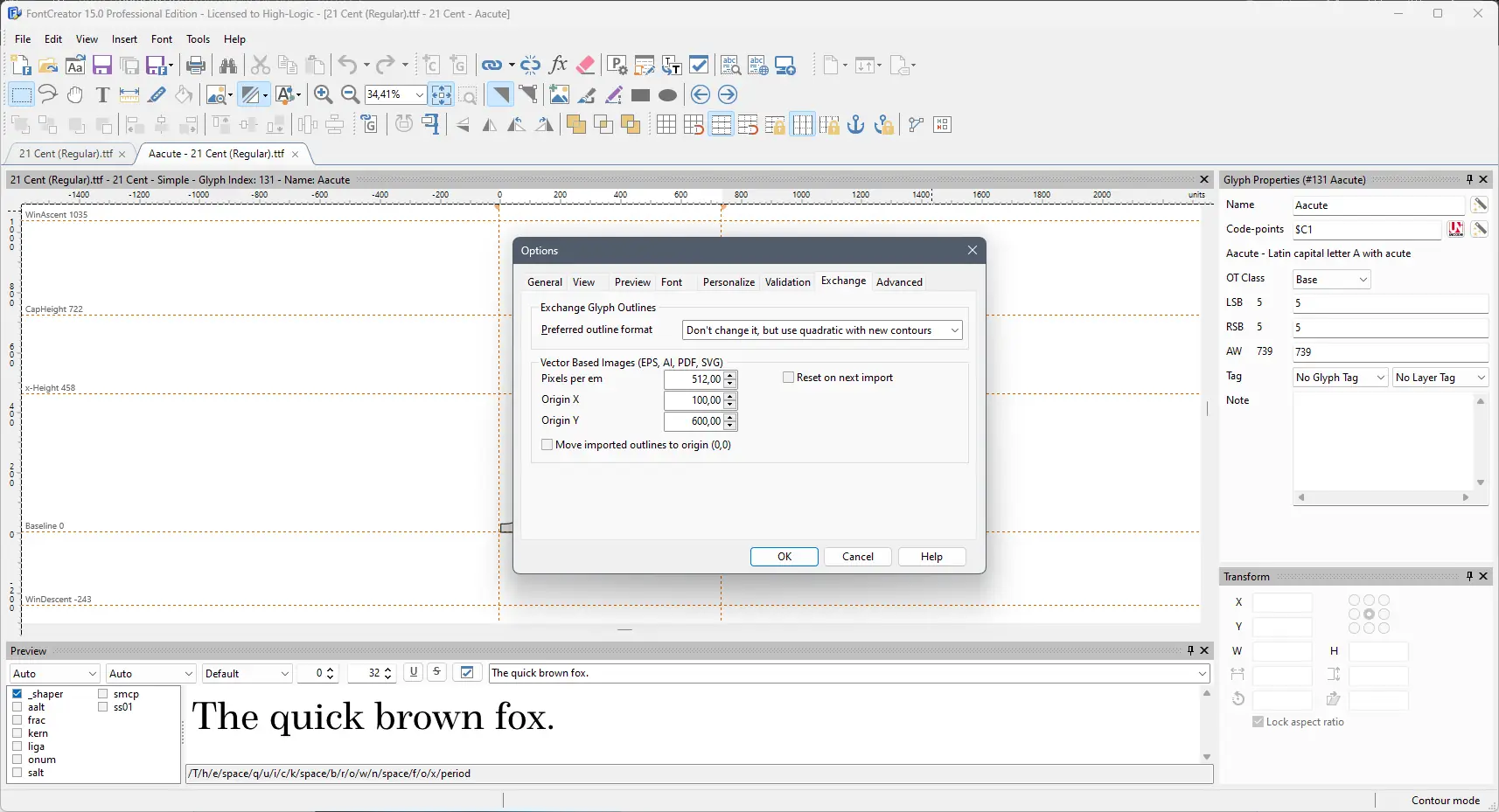Open the second Auto language dropdown
1499x812 pixels.
coord(151,674)
